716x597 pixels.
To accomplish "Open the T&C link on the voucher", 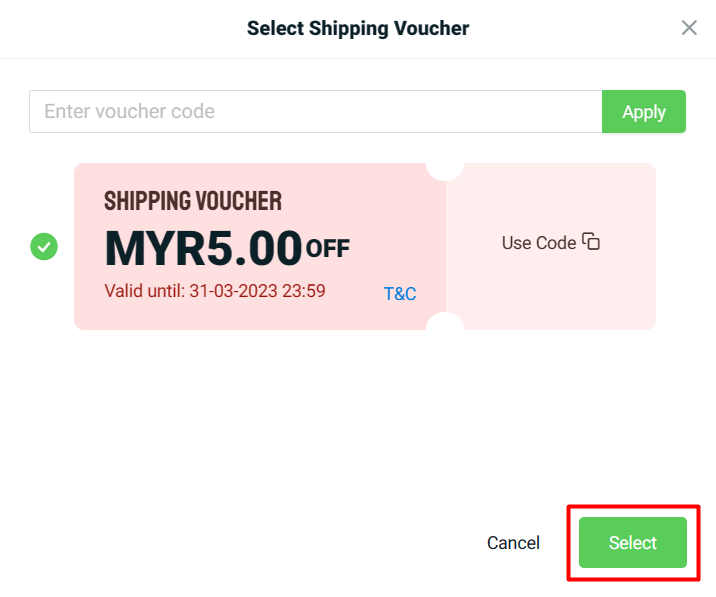I will coord(400,294).
